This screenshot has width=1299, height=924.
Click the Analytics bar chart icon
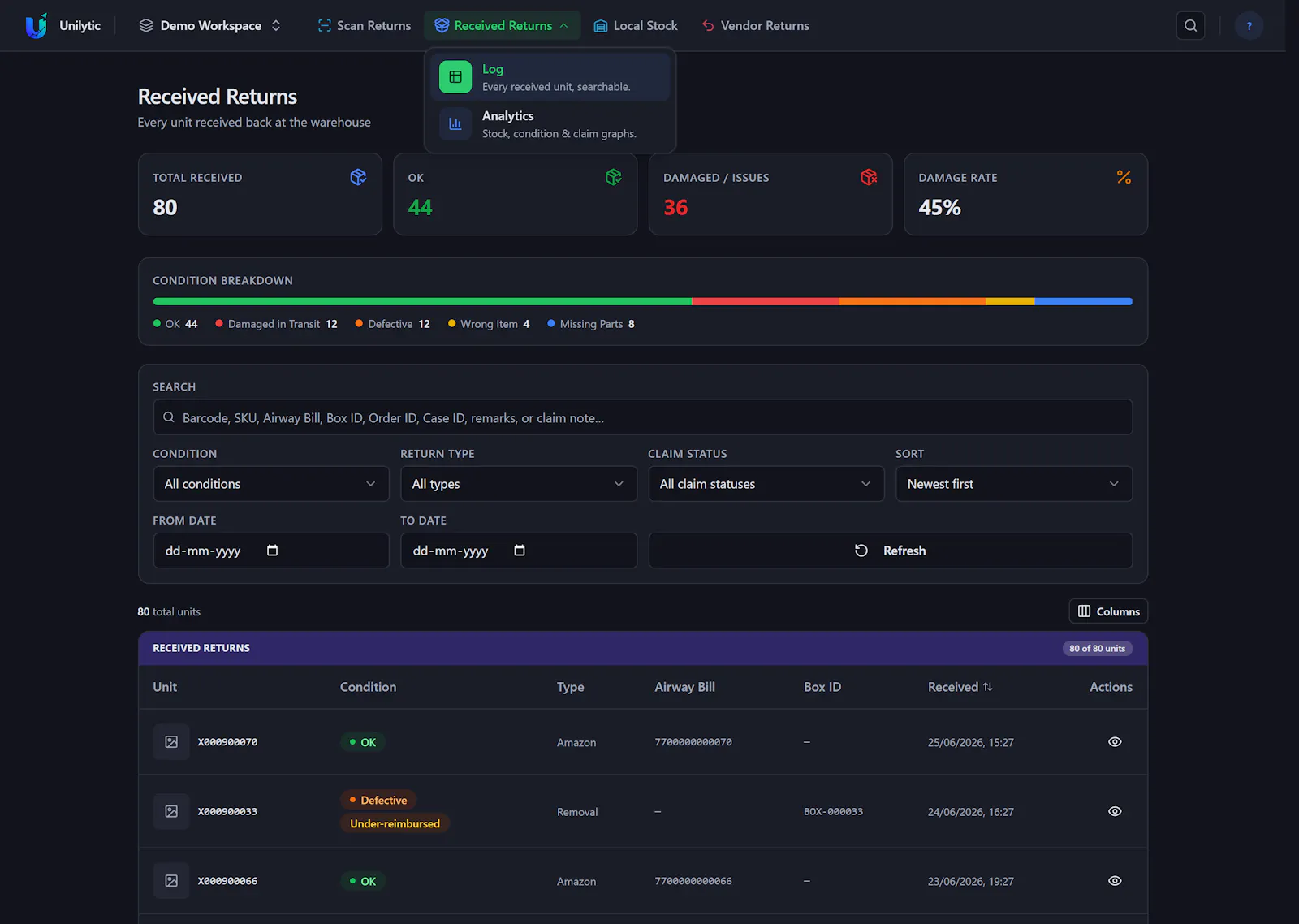pos(455,124)
